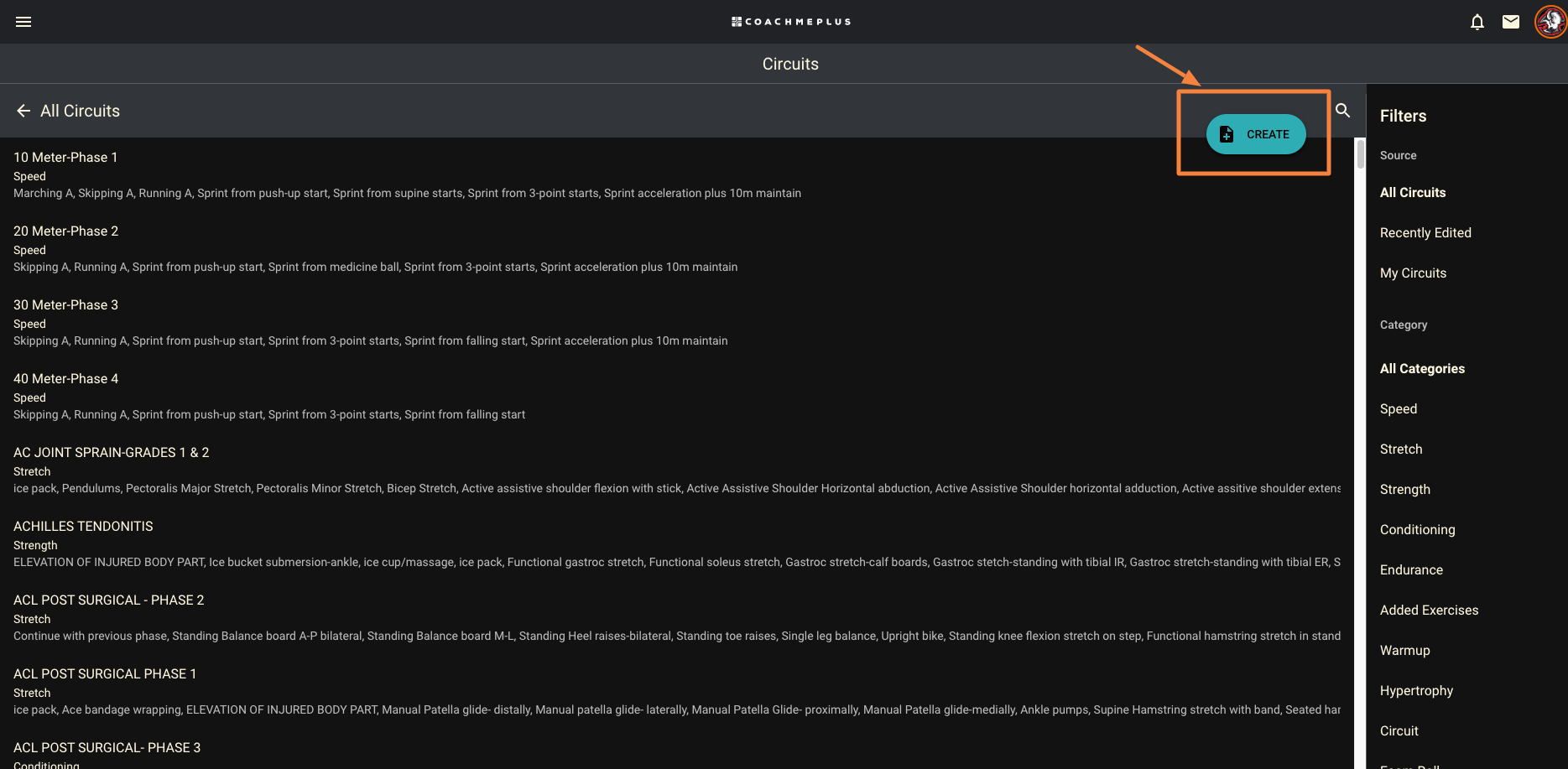This screenshot has height=769, width=1568.
Task: Filter circuits by Strength category
Action: 1405,489
